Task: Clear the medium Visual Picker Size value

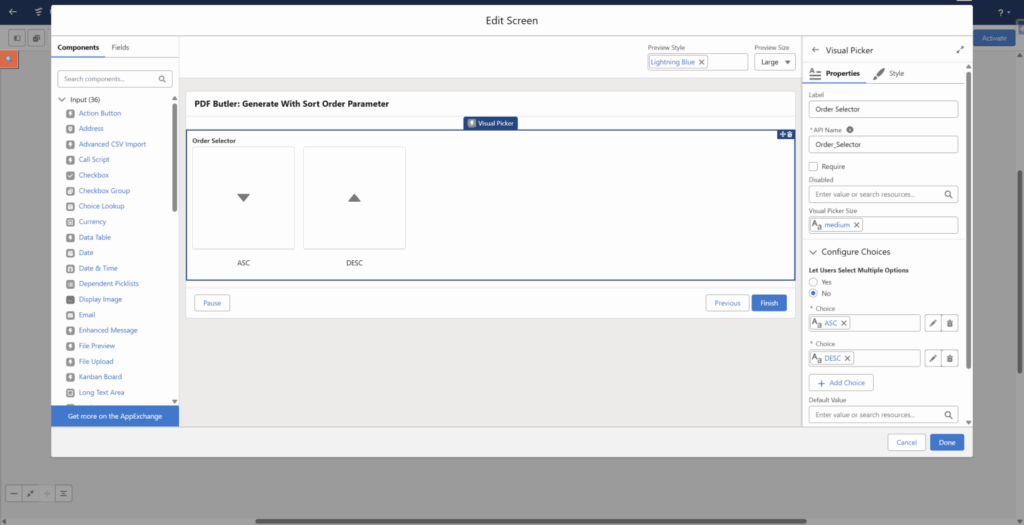Action: pos(856,225)
